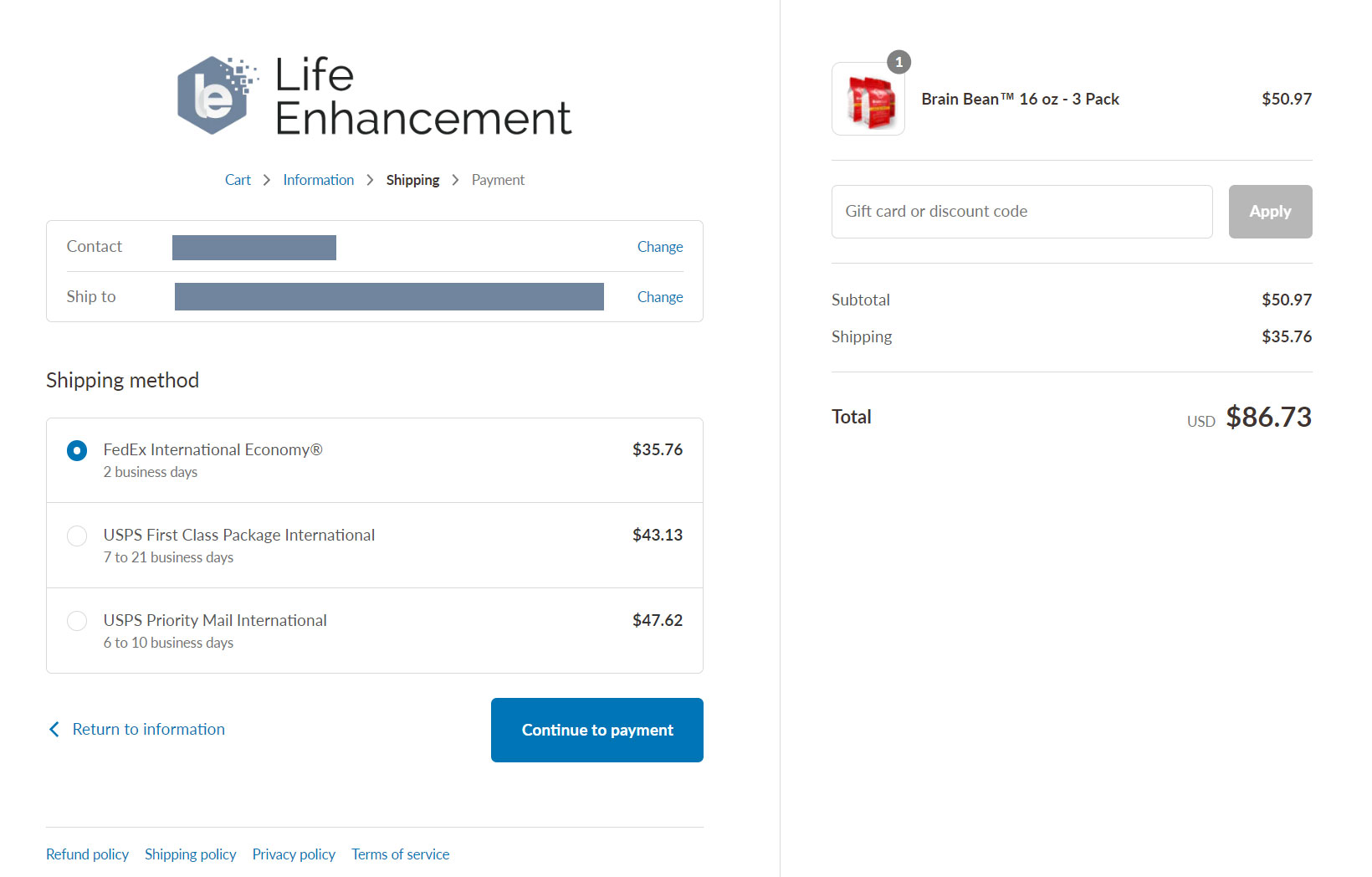Viewport: 1372px width, 877px height.
Task: Click the Payment breadcrumb step
Action: pos(498,180)
